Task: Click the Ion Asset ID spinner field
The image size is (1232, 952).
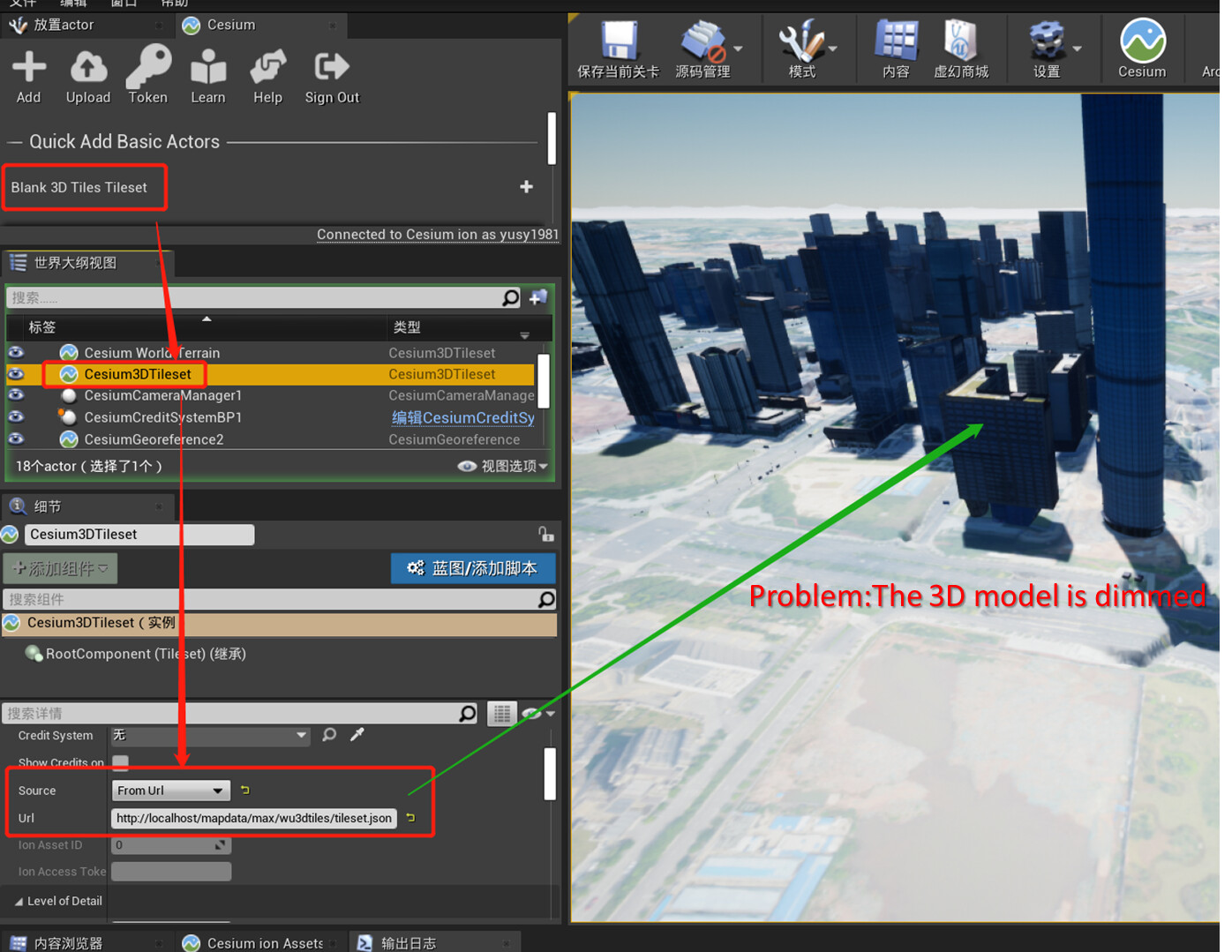Action: tap(171, 845)
